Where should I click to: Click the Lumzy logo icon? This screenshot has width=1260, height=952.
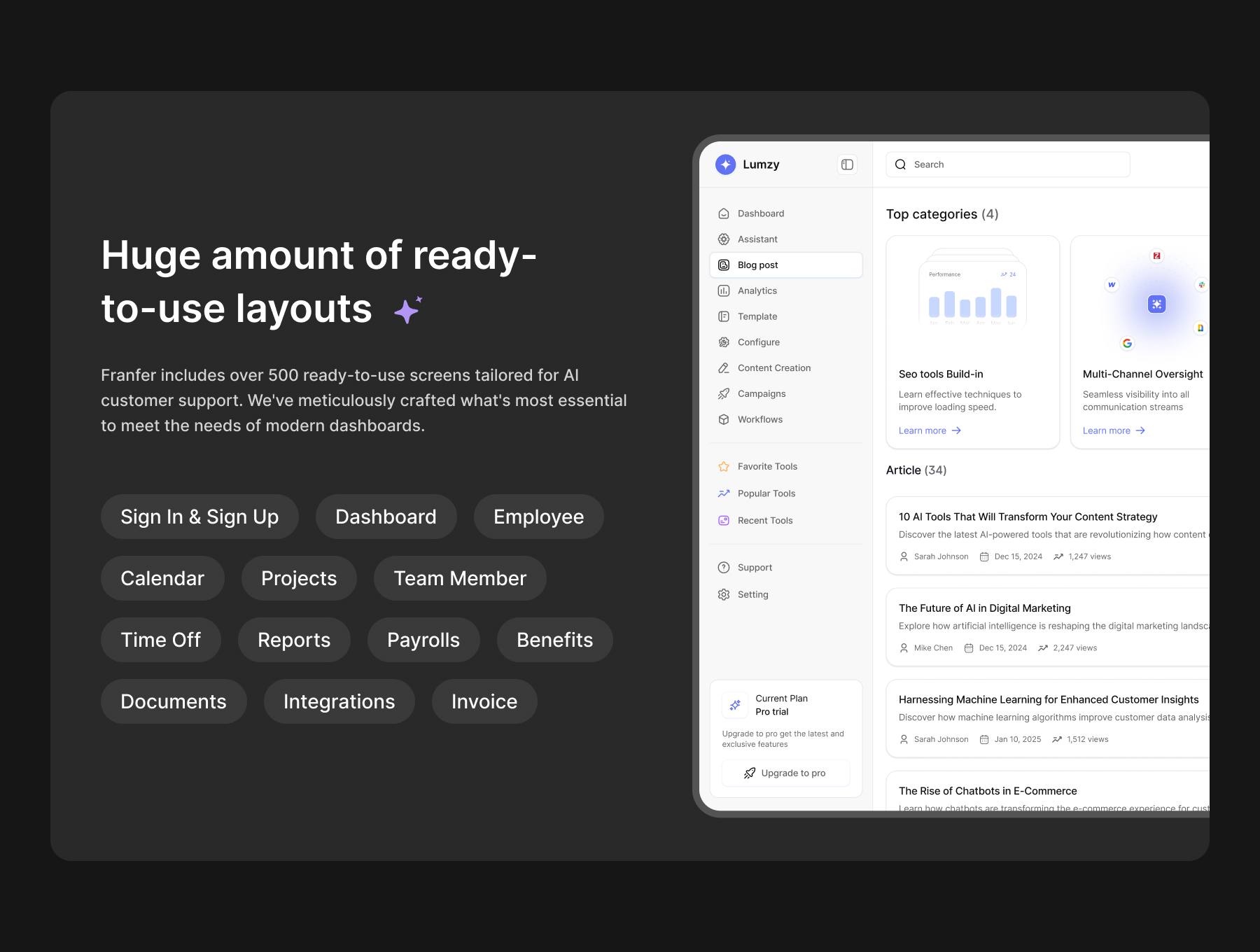point(725,164)
